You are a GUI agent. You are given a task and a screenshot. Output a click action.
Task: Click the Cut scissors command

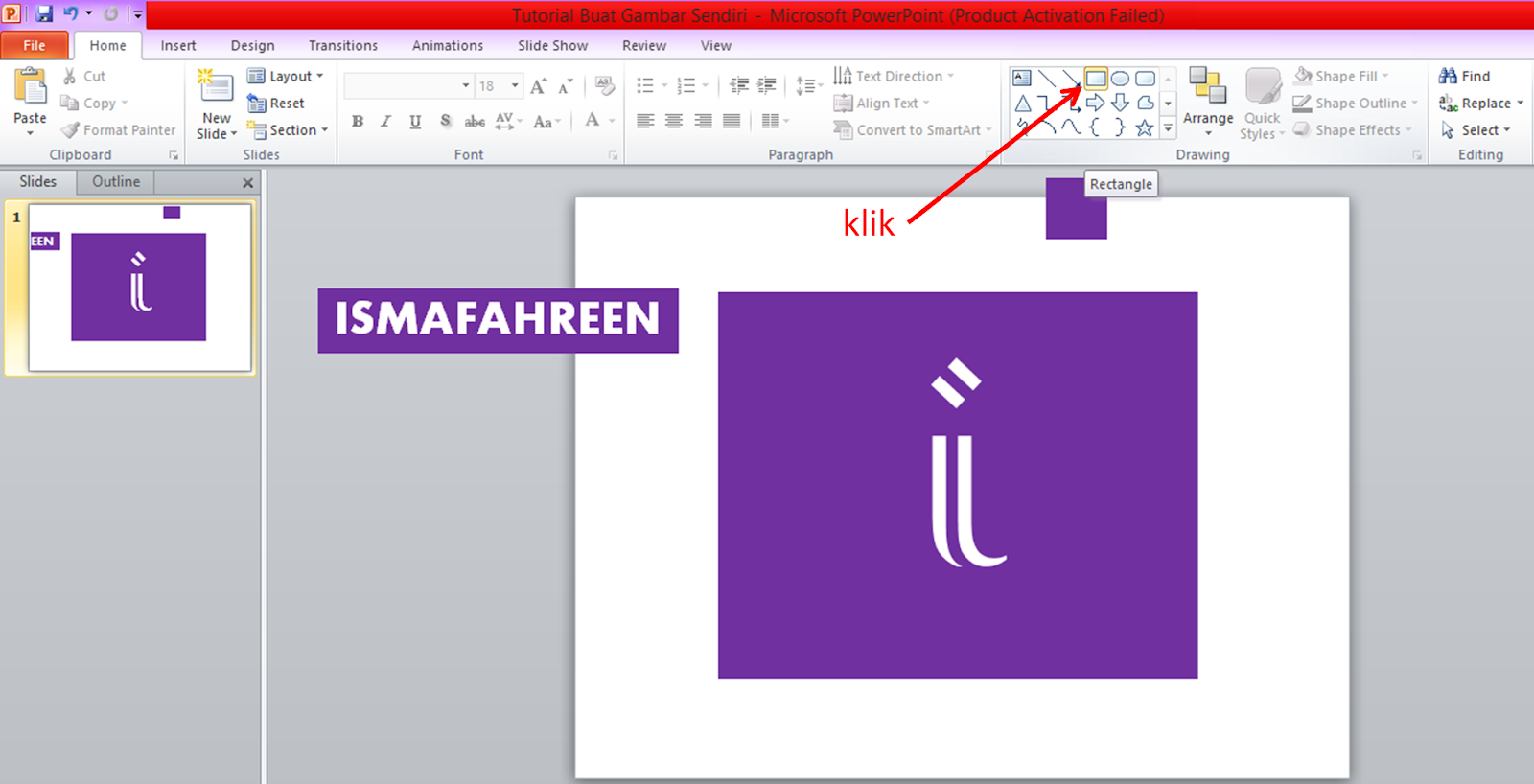point(83,76)
